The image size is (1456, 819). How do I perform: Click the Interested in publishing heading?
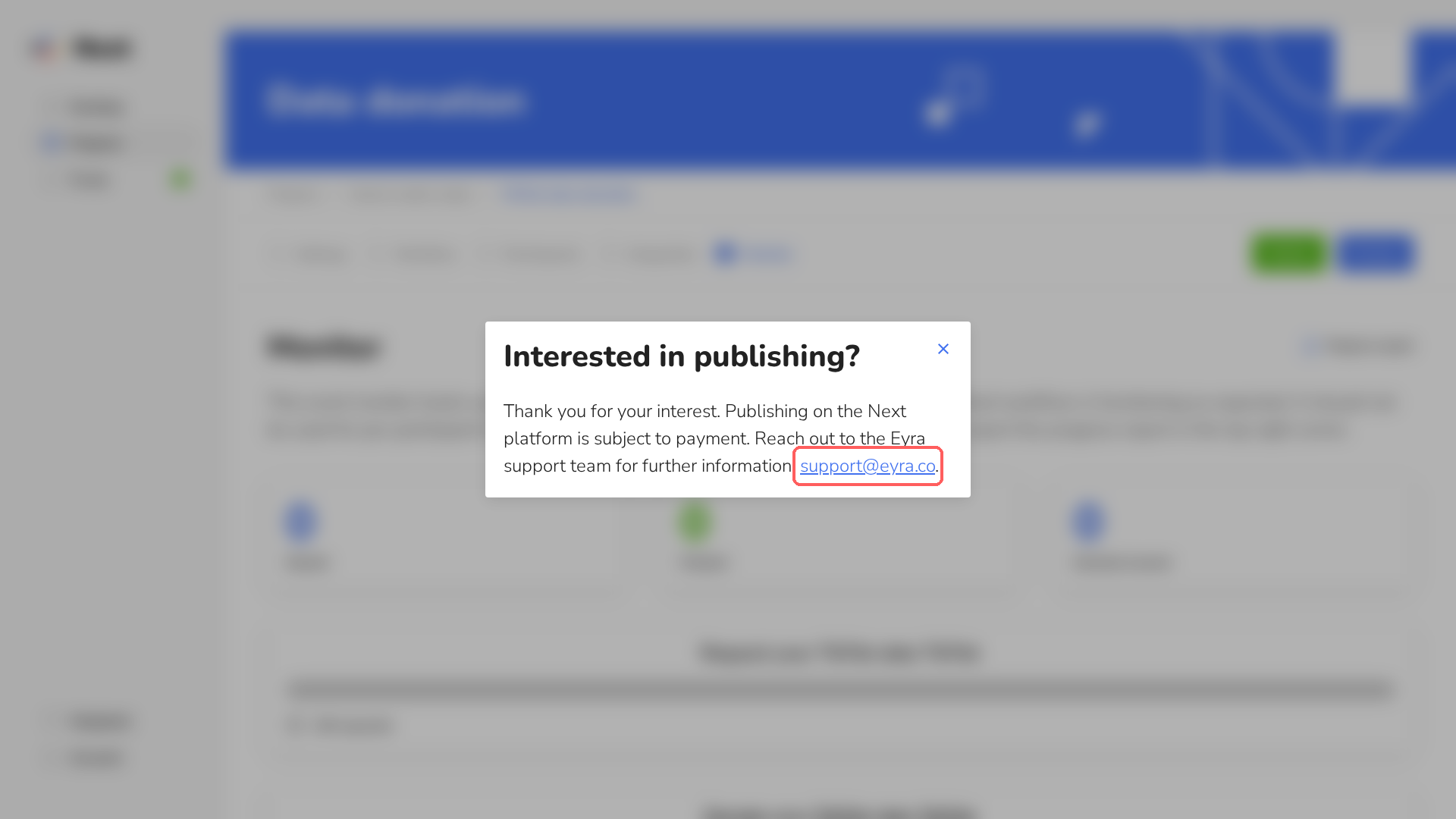click(x=682, y=356)
